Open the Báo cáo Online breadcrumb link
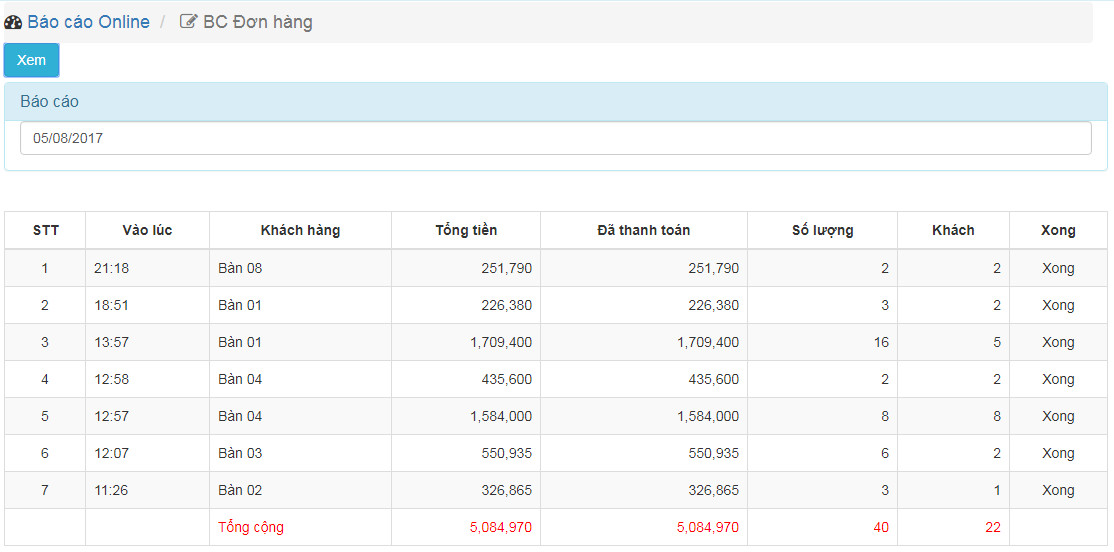Image resolution: width=1114 pixels, height=552 pixels. (88, 22)
